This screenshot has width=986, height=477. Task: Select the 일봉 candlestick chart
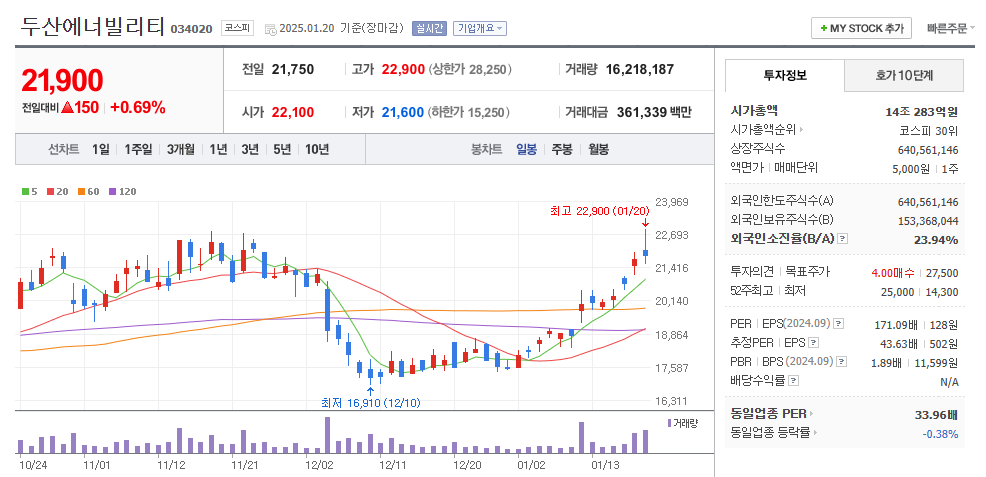click(x=526, y=150)
